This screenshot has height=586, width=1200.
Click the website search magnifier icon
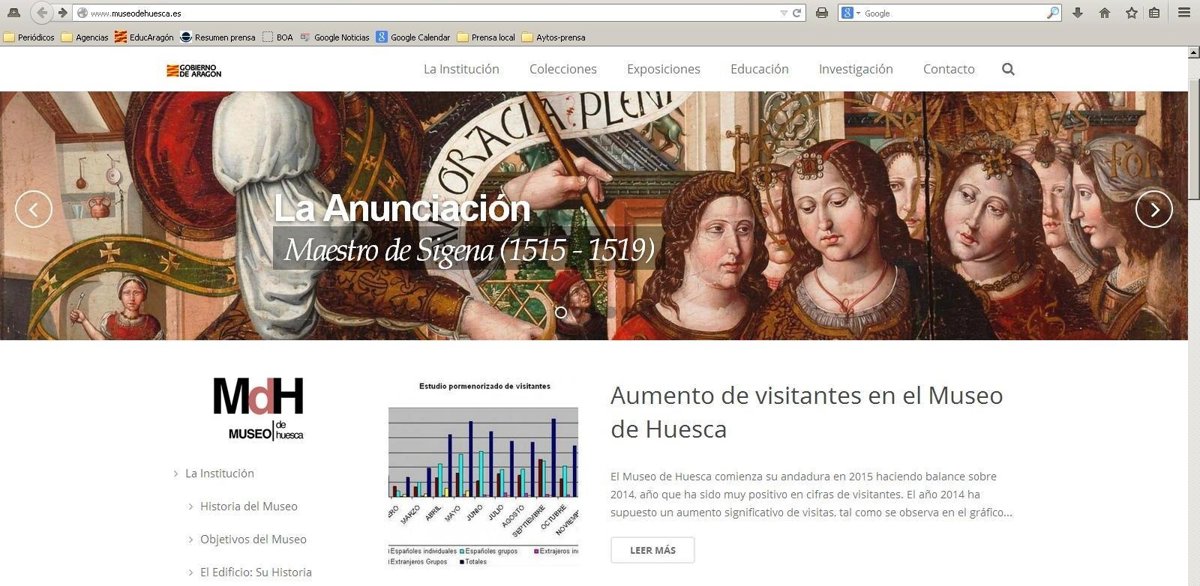(1007, 69)
